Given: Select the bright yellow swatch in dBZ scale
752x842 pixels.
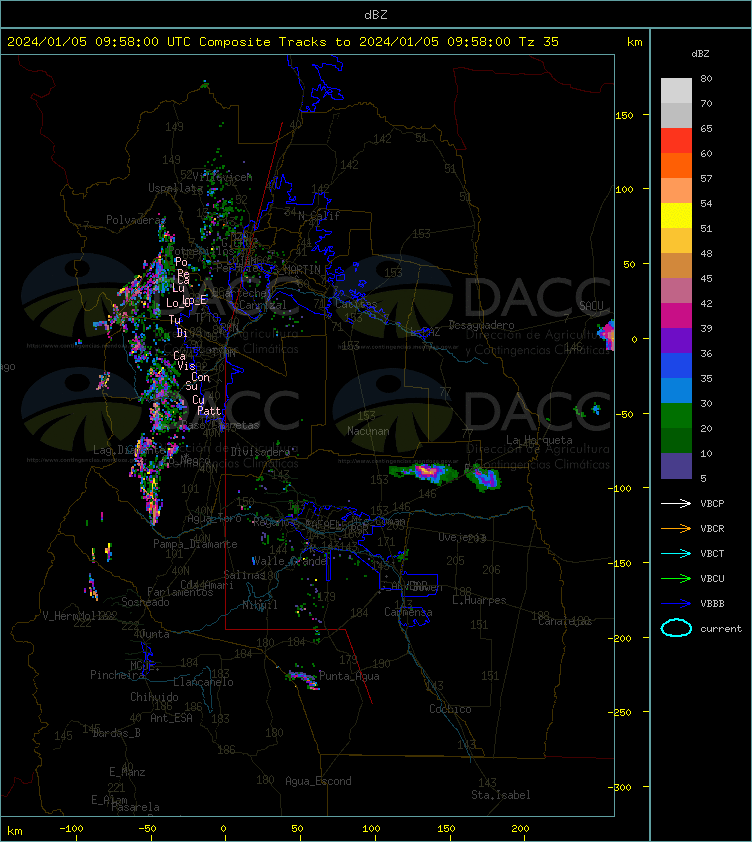Looking at the screenshot, I should tap(676, 216).
